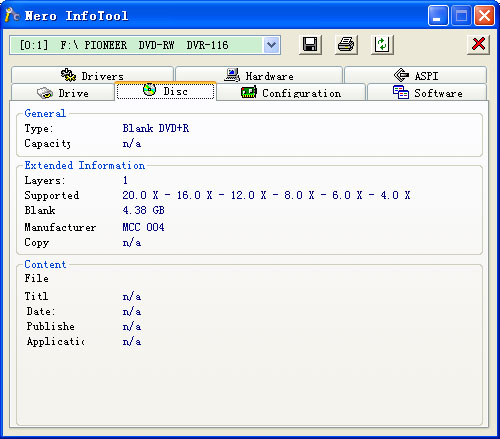Screen dimensions: 500x439
Task: Click the windows icon on Software tab
Action: (401, 92)
